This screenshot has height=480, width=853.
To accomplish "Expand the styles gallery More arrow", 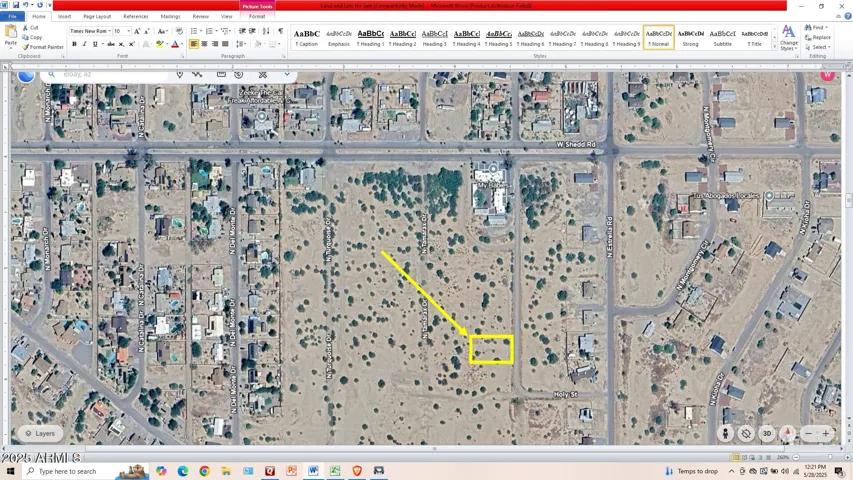I will [774, 47].
